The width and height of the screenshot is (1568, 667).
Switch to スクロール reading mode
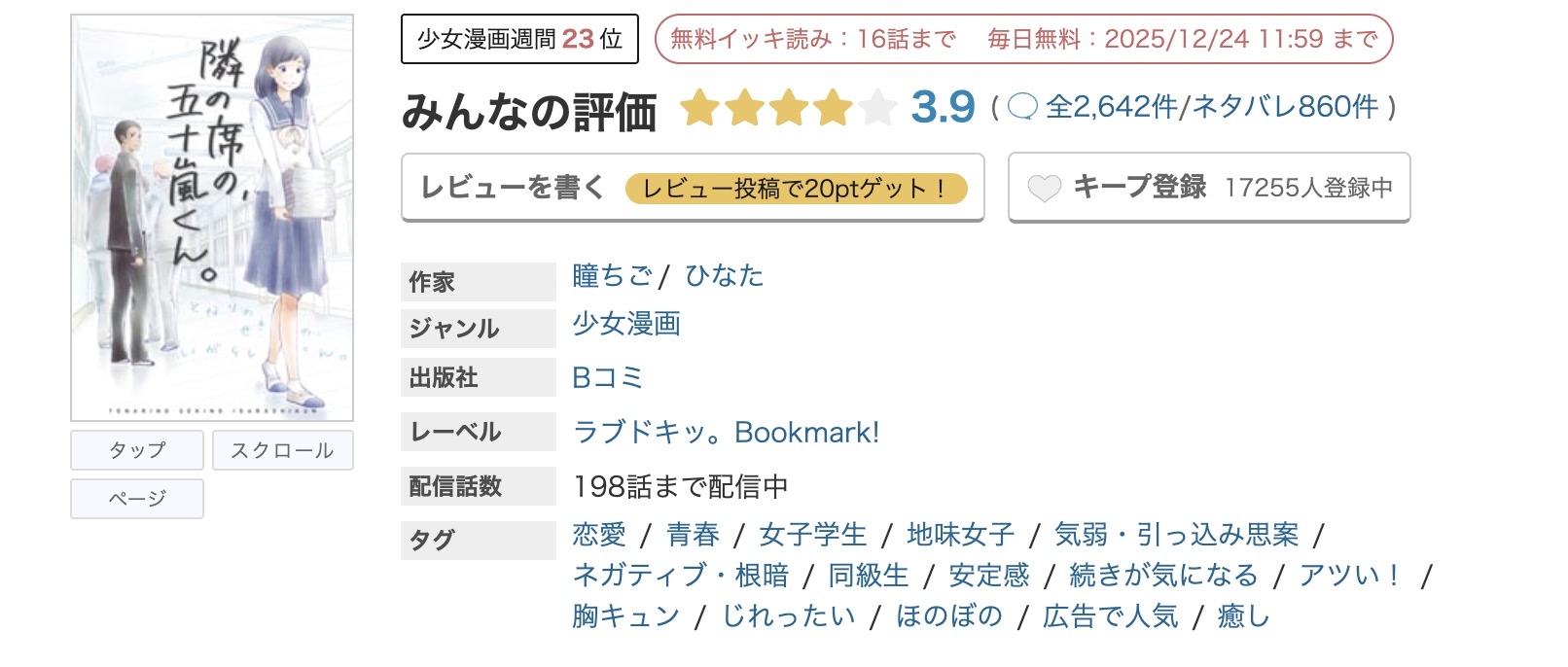(x=282, y=449)
